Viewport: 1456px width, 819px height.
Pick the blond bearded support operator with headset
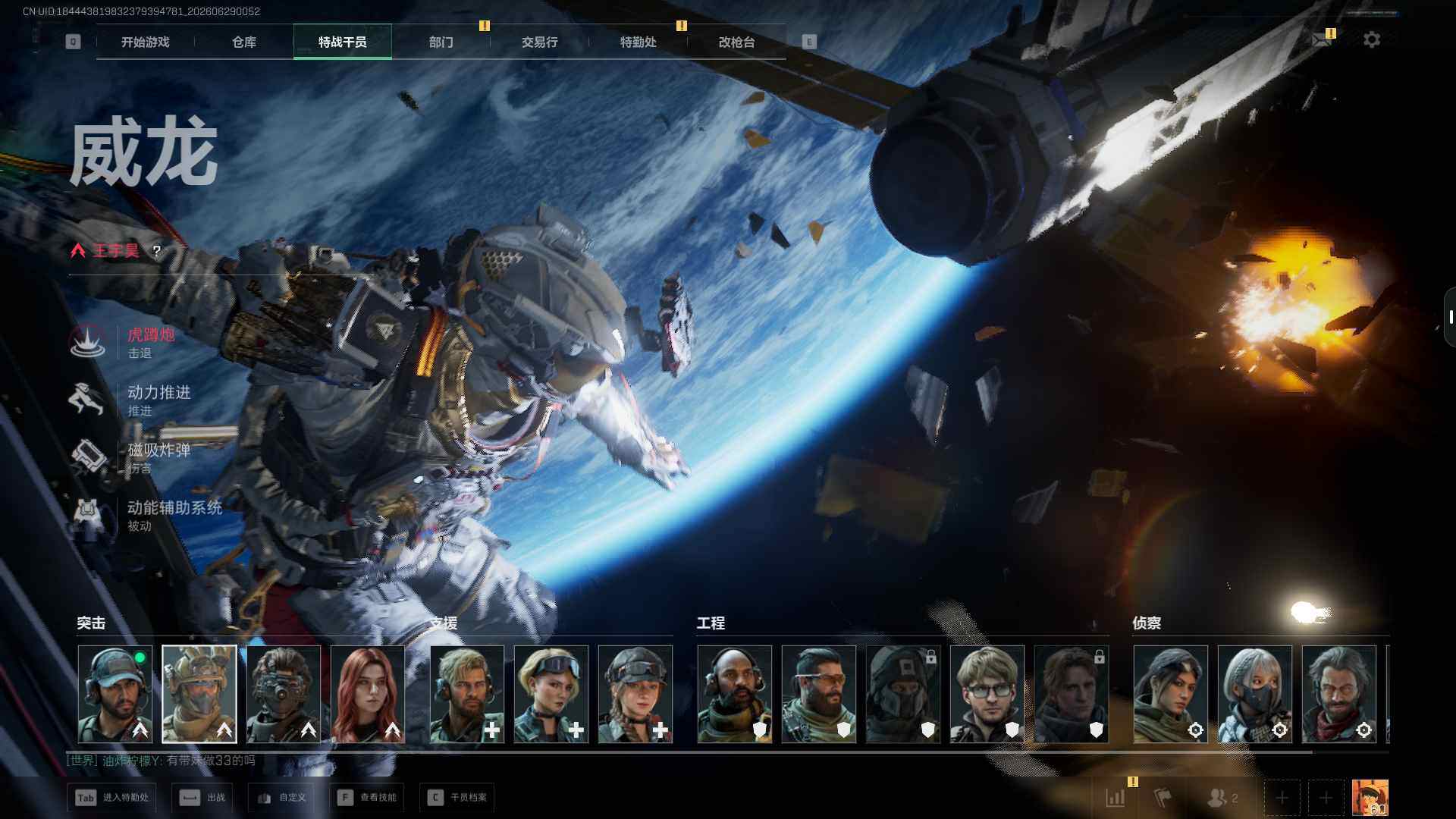tap(467, 694)
